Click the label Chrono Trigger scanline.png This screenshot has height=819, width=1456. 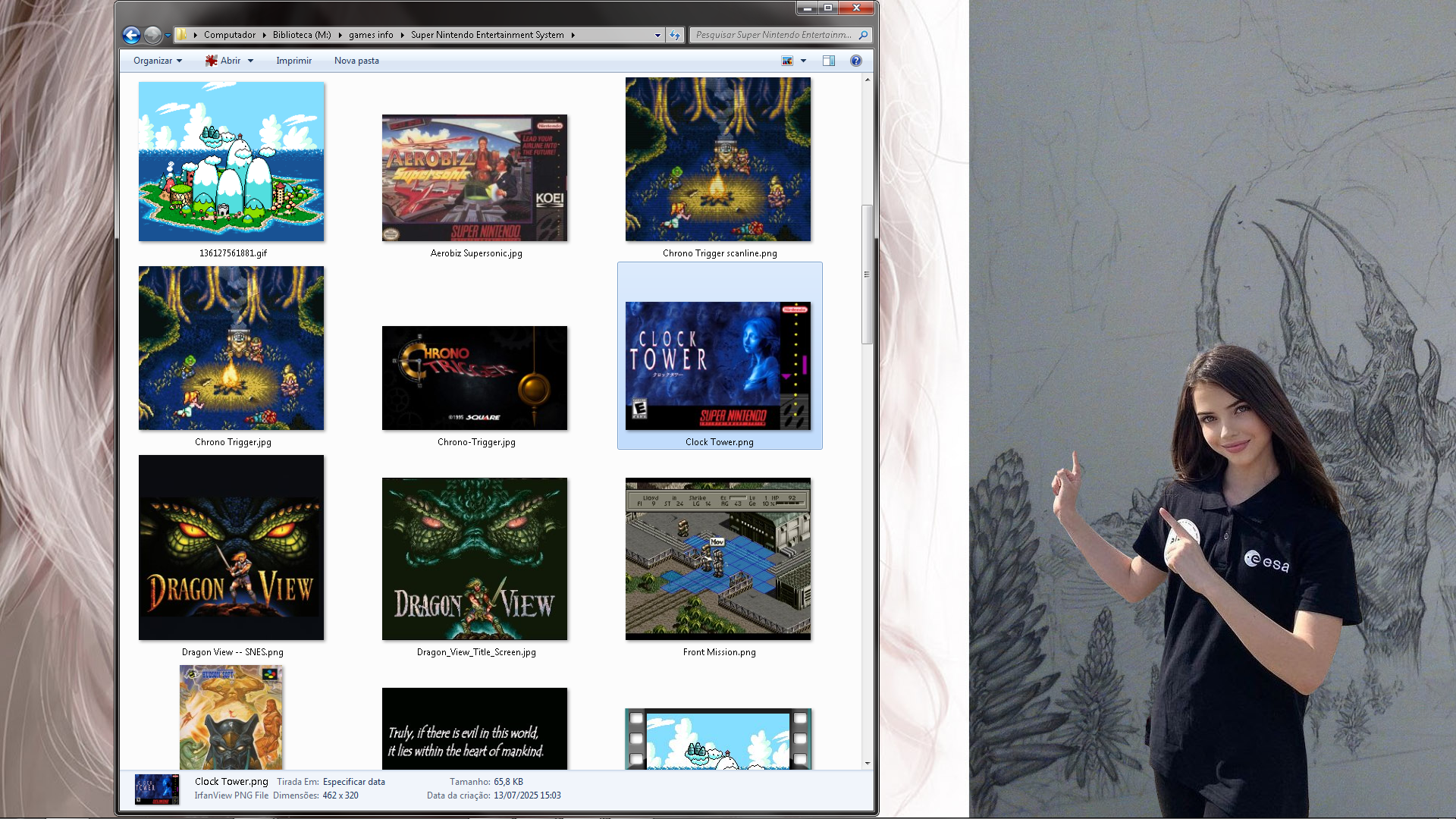(x=720, y=253)
